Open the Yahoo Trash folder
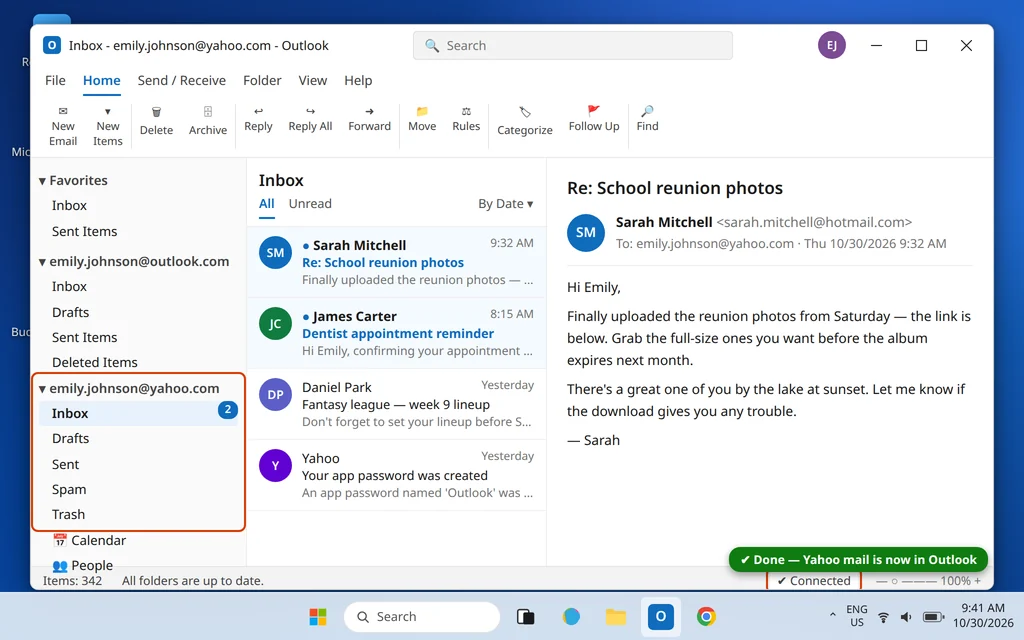 69,515
